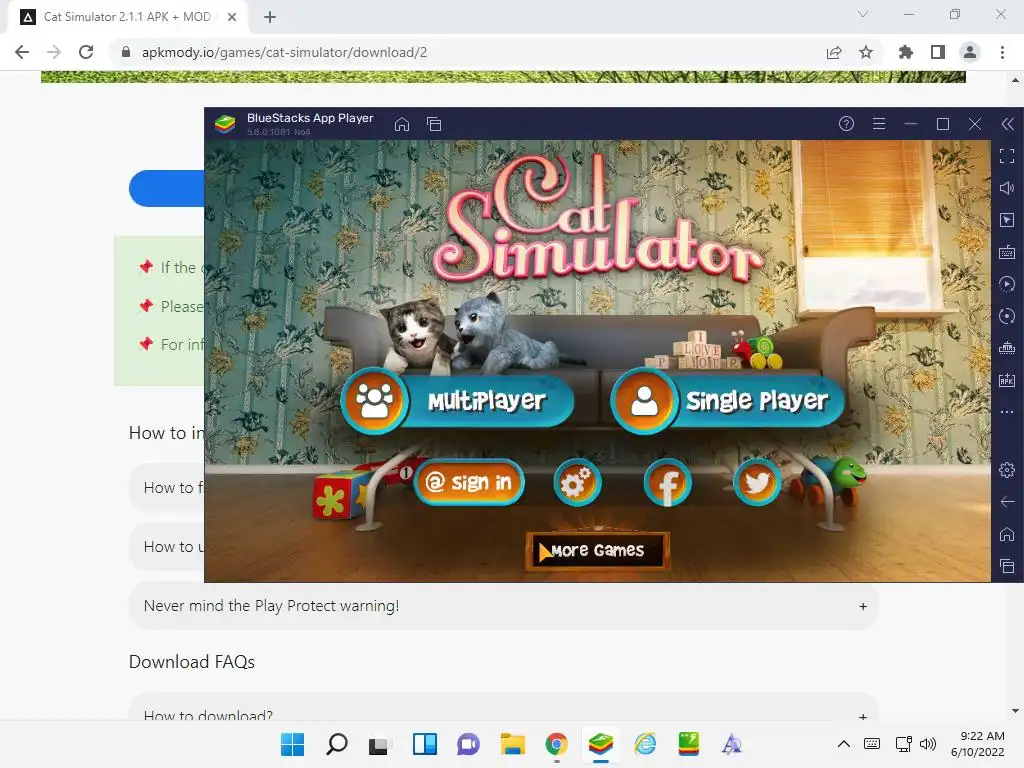Start Multiplayer mode in Cat Simulator
This screenshot has height=768, width=1024.
(x=457, y=400)
